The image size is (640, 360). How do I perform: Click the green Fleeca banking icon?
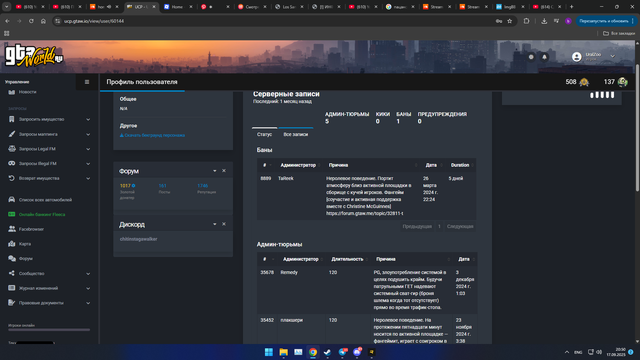pyautogui.click(x=11, y=214)
